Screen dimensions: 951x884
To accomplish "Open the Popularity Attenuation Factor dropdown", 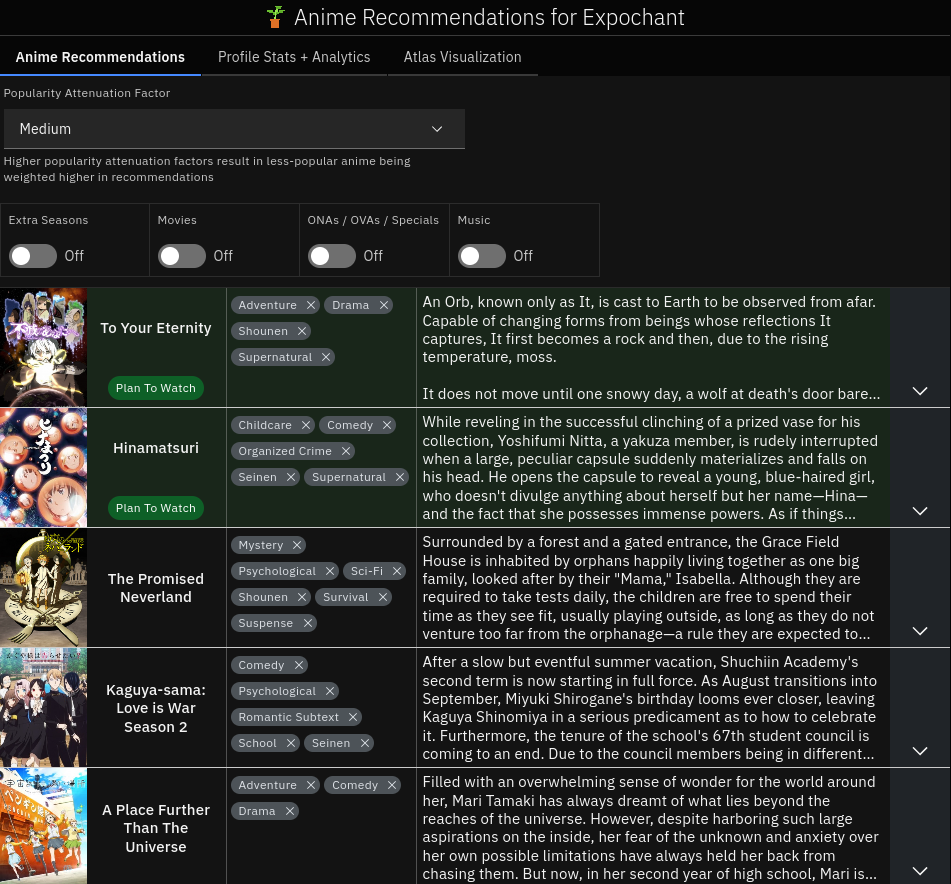I will point(234,129).
